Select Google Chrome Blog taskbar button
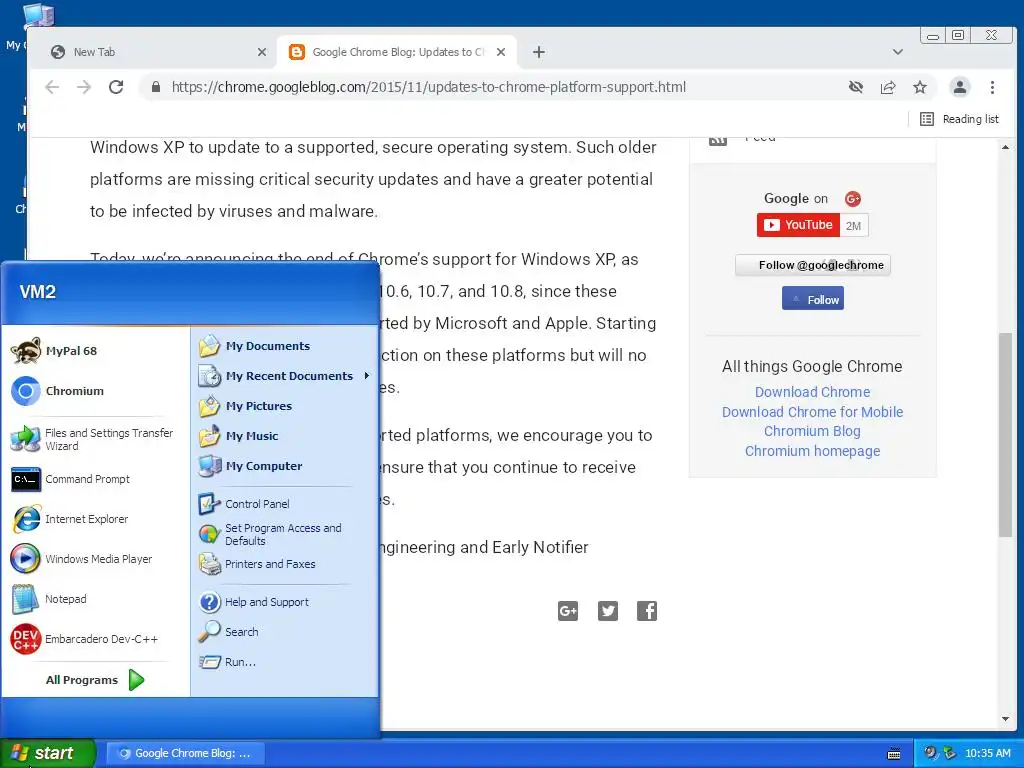 pyautogui.click(x=185, y=753)
